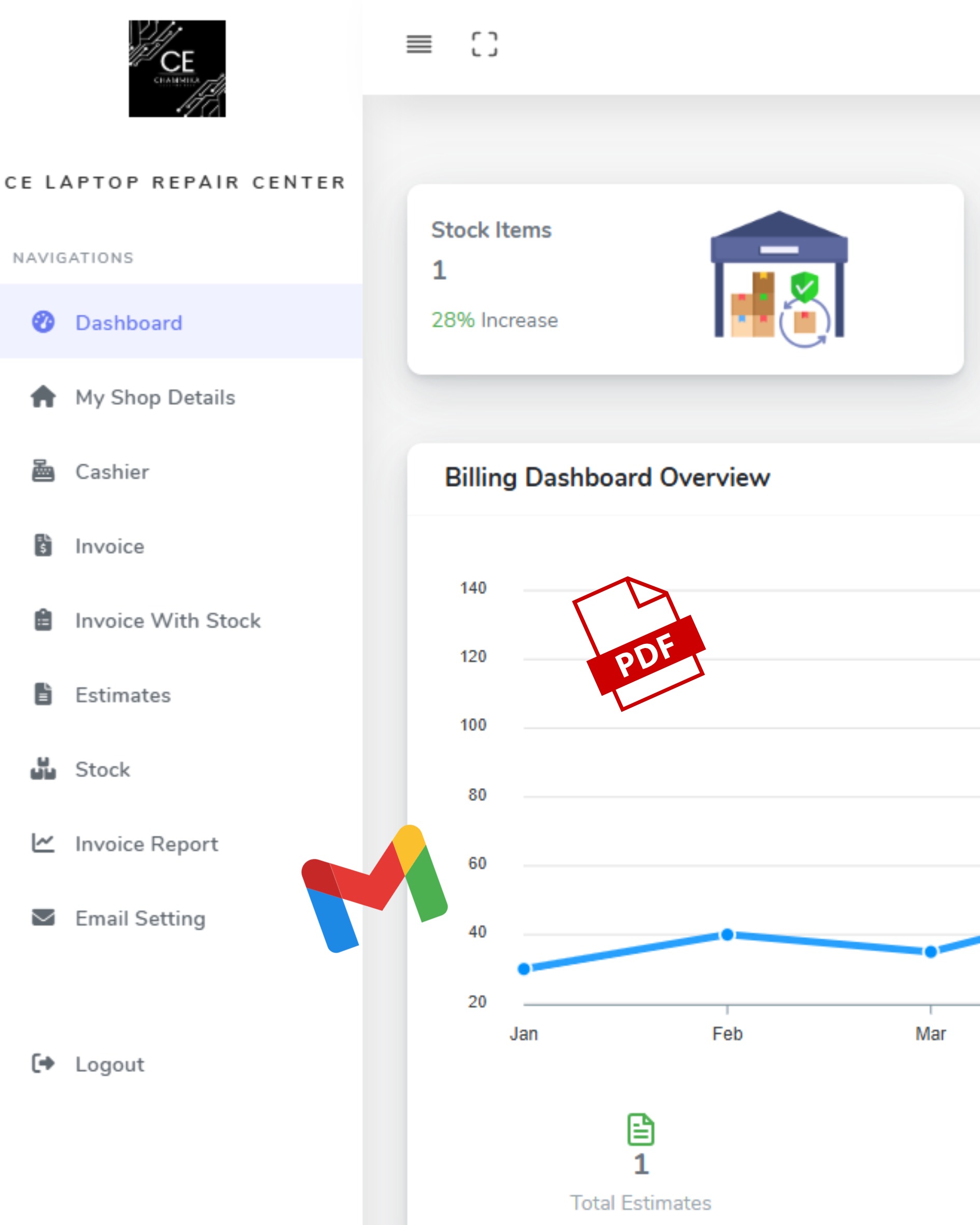This screenshot has width=980, height=1225.
Task: Click the Estimates document icon in sidebar
Action: 43,695
